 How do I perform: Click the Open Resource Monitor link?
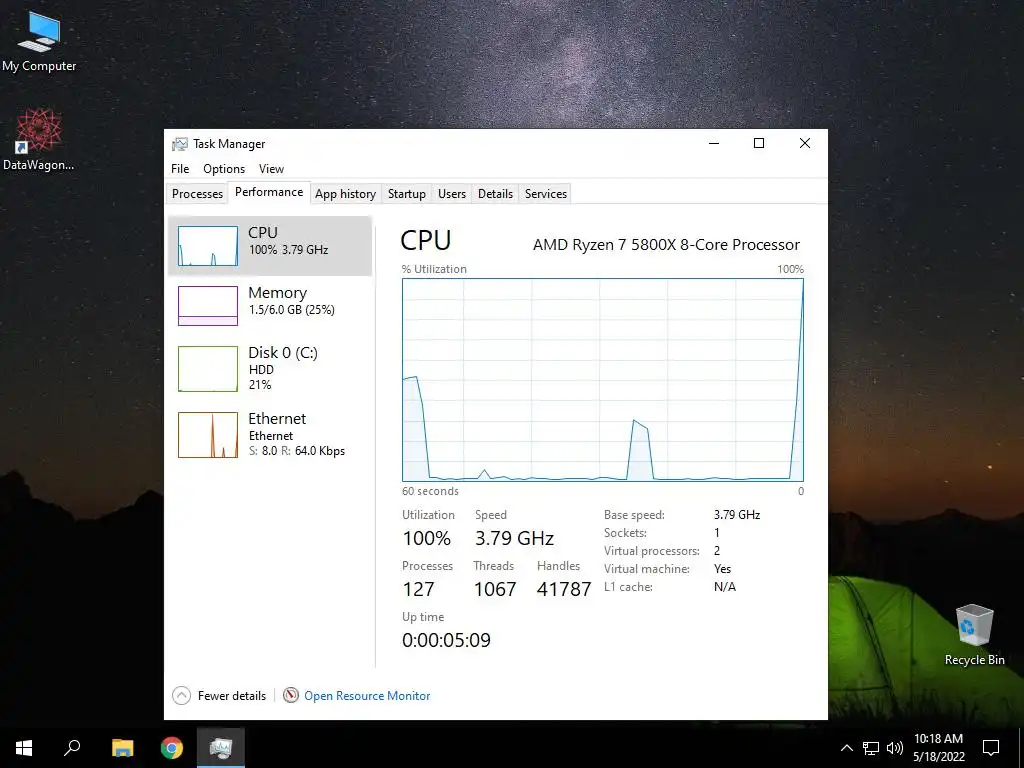pos(367,696)
